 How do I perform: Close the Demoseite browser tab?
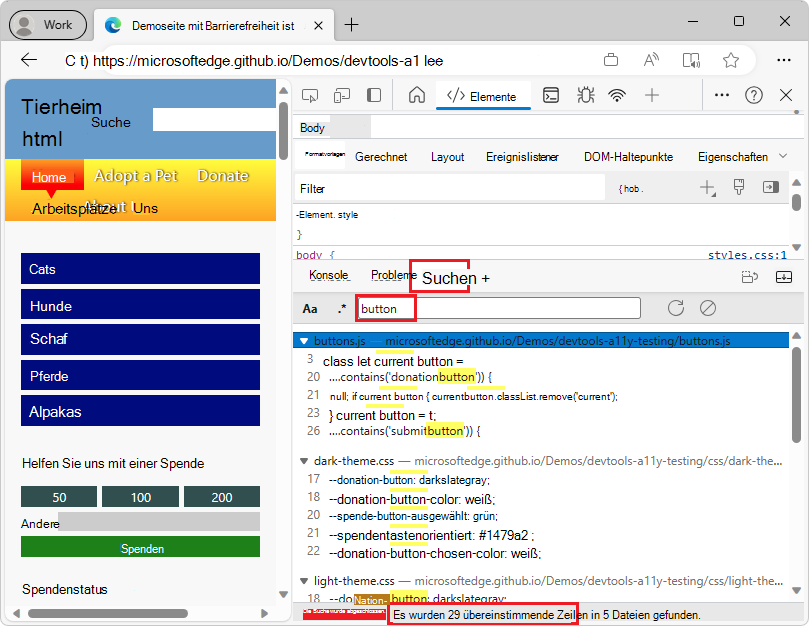[318, 25]
